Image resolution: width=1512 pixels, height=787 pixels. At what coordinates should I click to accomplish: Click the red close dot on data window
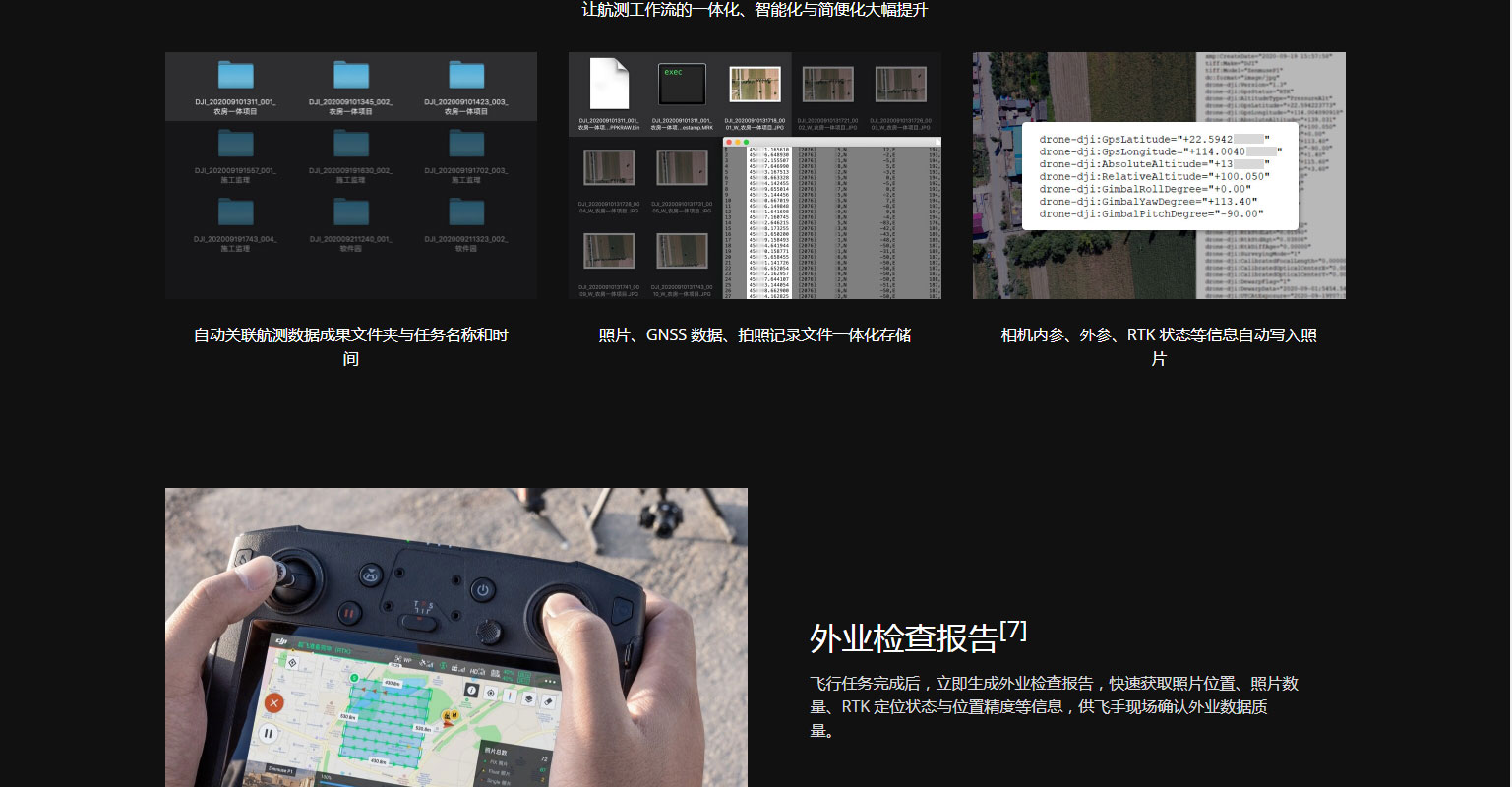(x=729, y=143)
